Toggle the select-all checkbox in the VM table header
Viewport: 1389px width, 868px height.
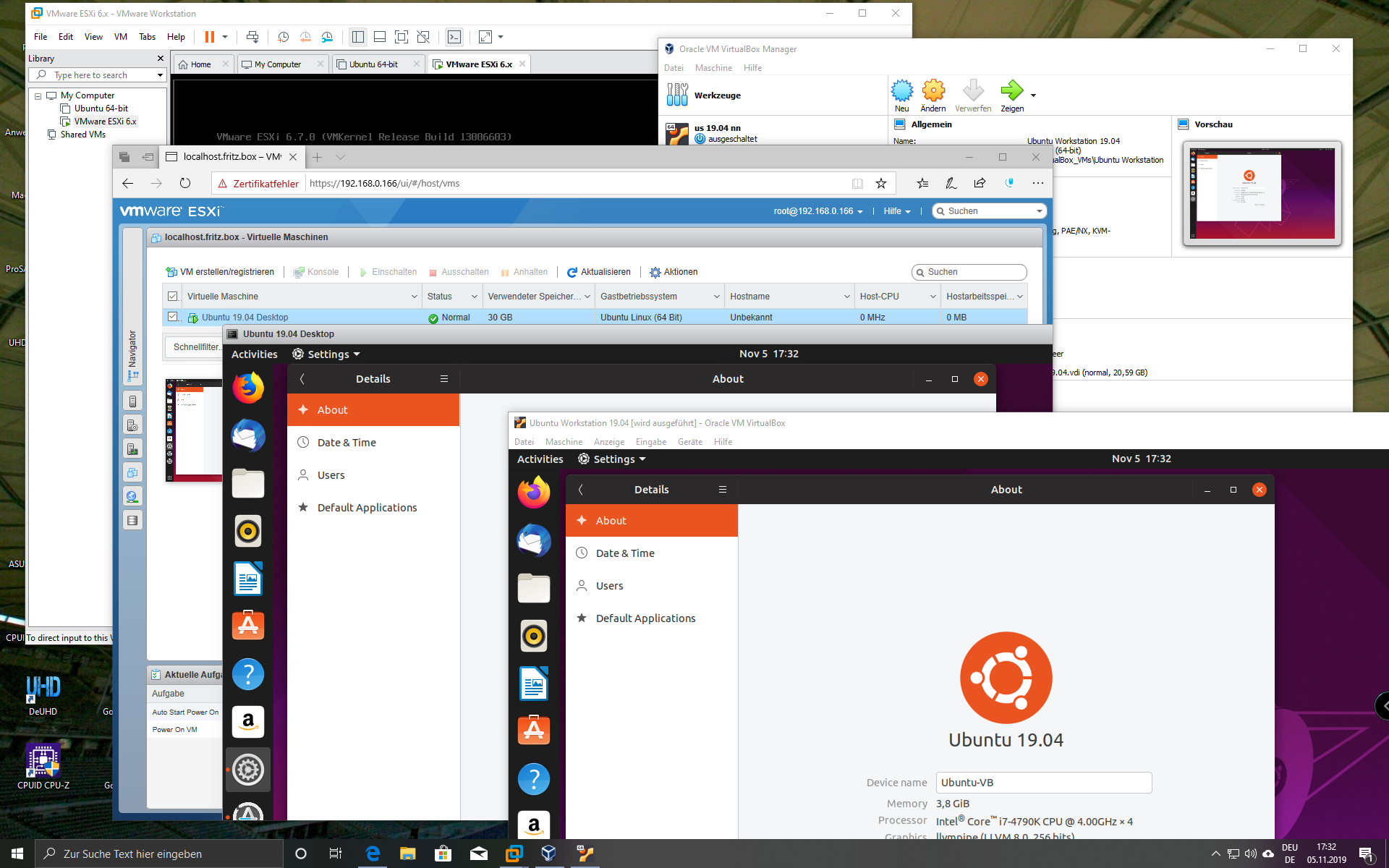click(172, 297)
